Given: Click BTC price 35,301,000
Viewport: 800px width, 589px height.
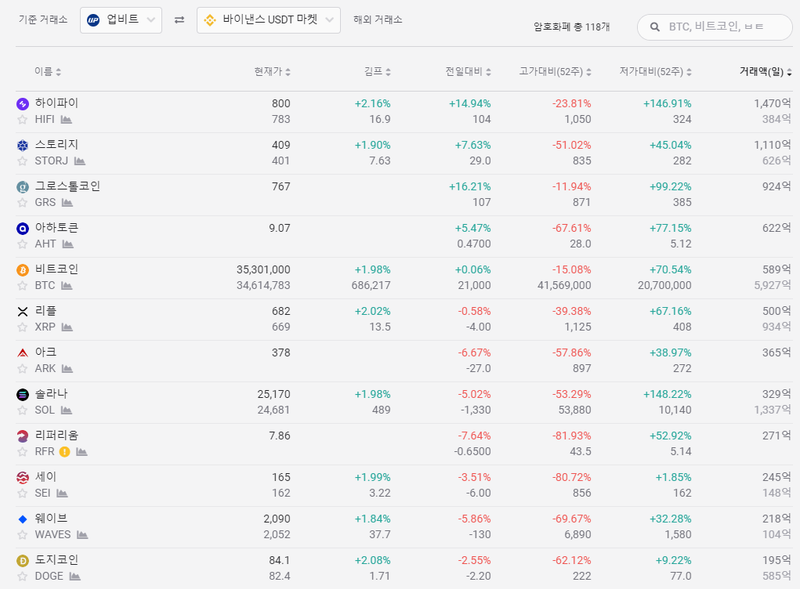Looking at the screenshot, I should click(263, 269).
